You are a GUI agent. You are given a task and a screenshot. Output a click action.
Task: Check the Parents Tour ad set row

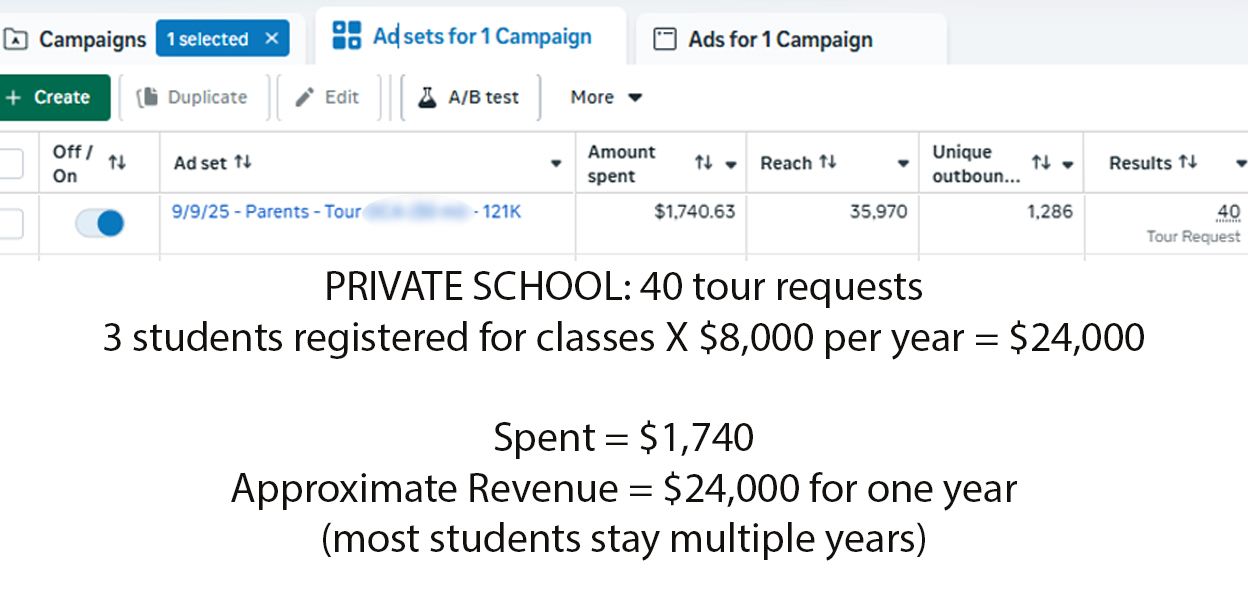pos(10,224)
